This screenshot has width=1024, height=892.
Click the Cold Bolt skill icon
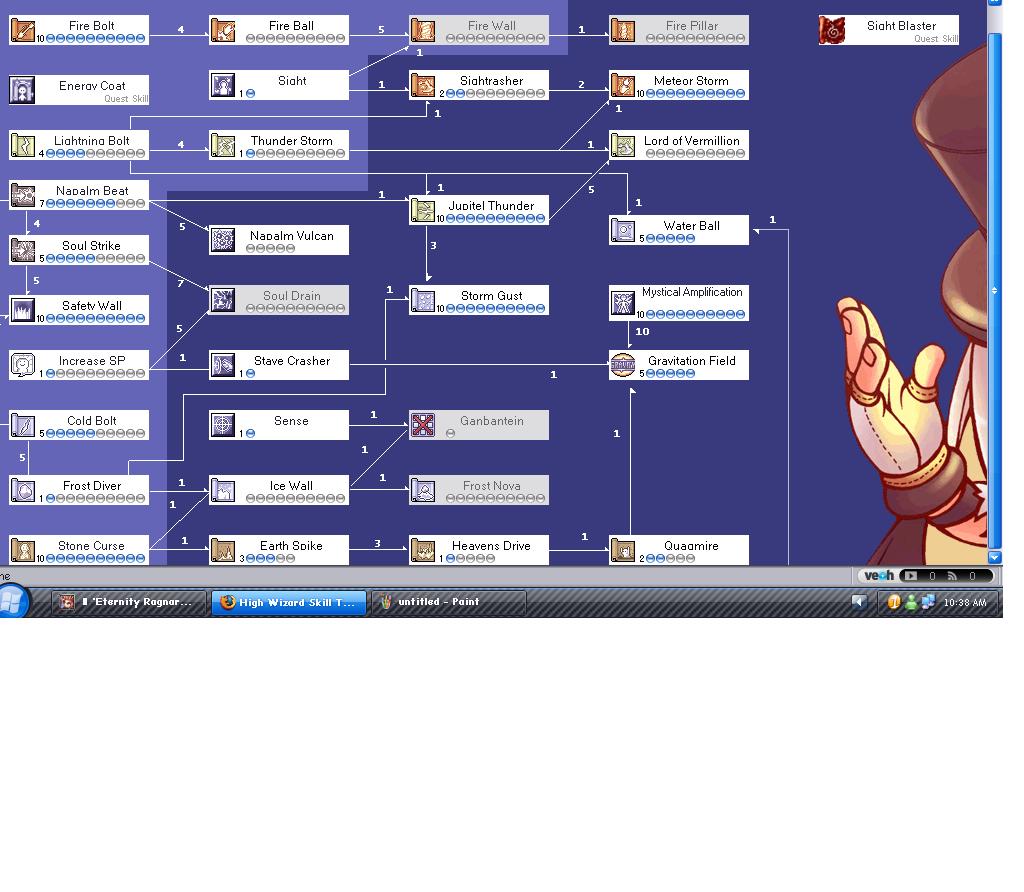[23, 425]
